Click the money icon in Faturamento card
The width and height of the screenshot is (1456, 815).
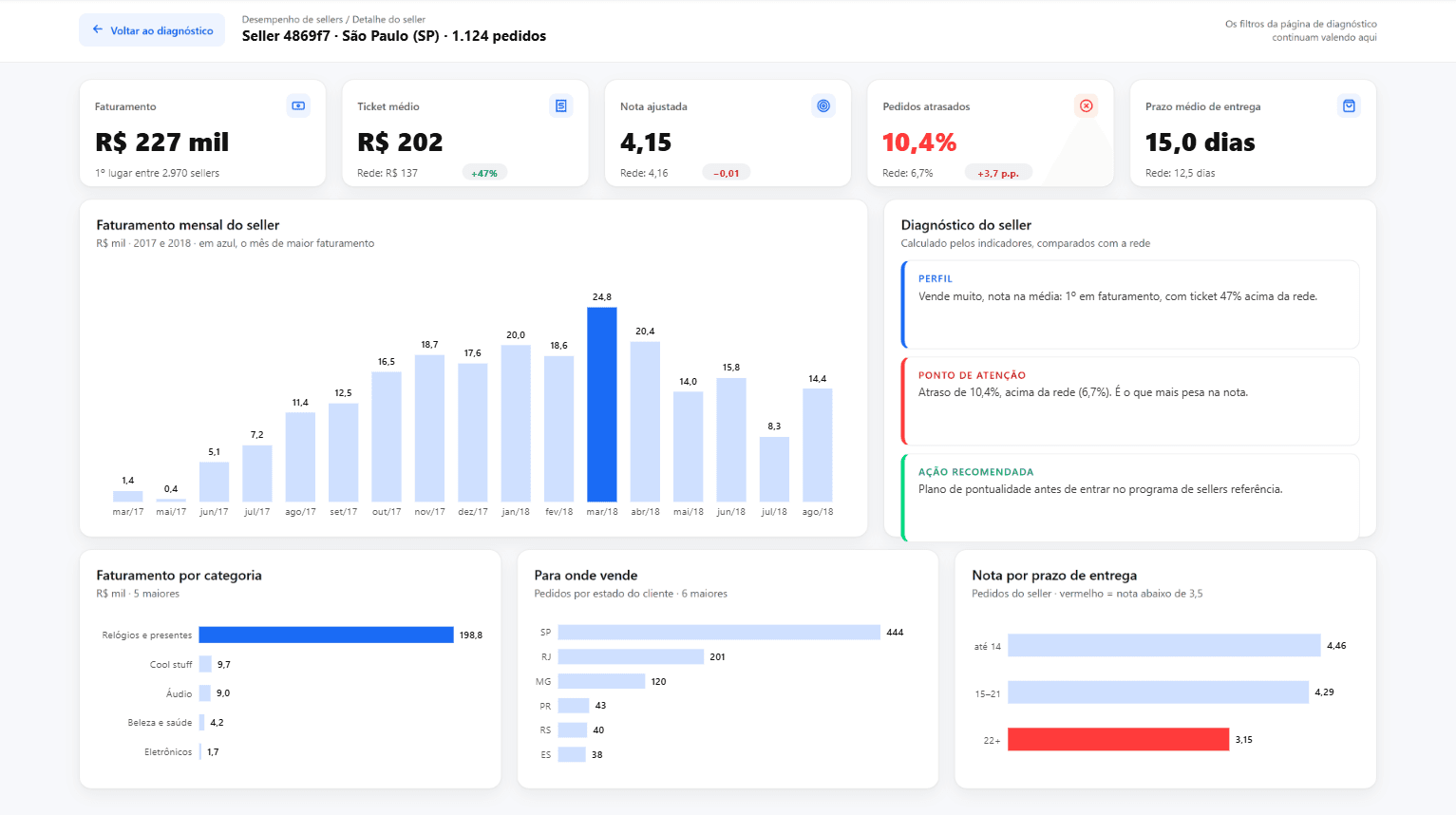(x=298, y=105)
